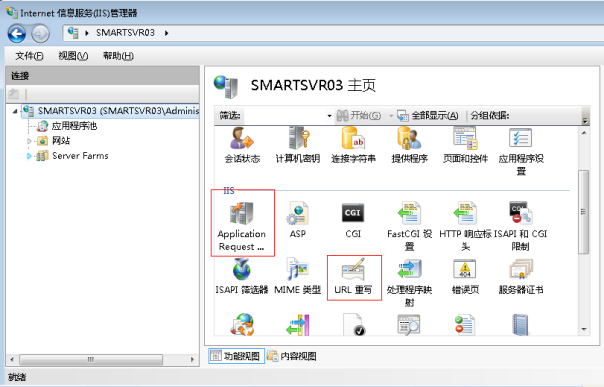The image size is (604, 387).
Task: Open the HTTP 响应标头 icon
Action: (465, 226)
